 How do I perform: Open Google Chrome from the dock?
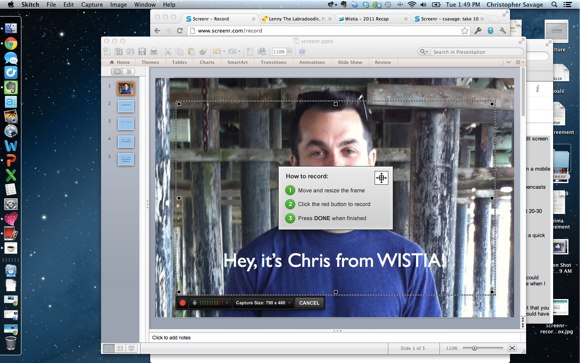point(11,44)
